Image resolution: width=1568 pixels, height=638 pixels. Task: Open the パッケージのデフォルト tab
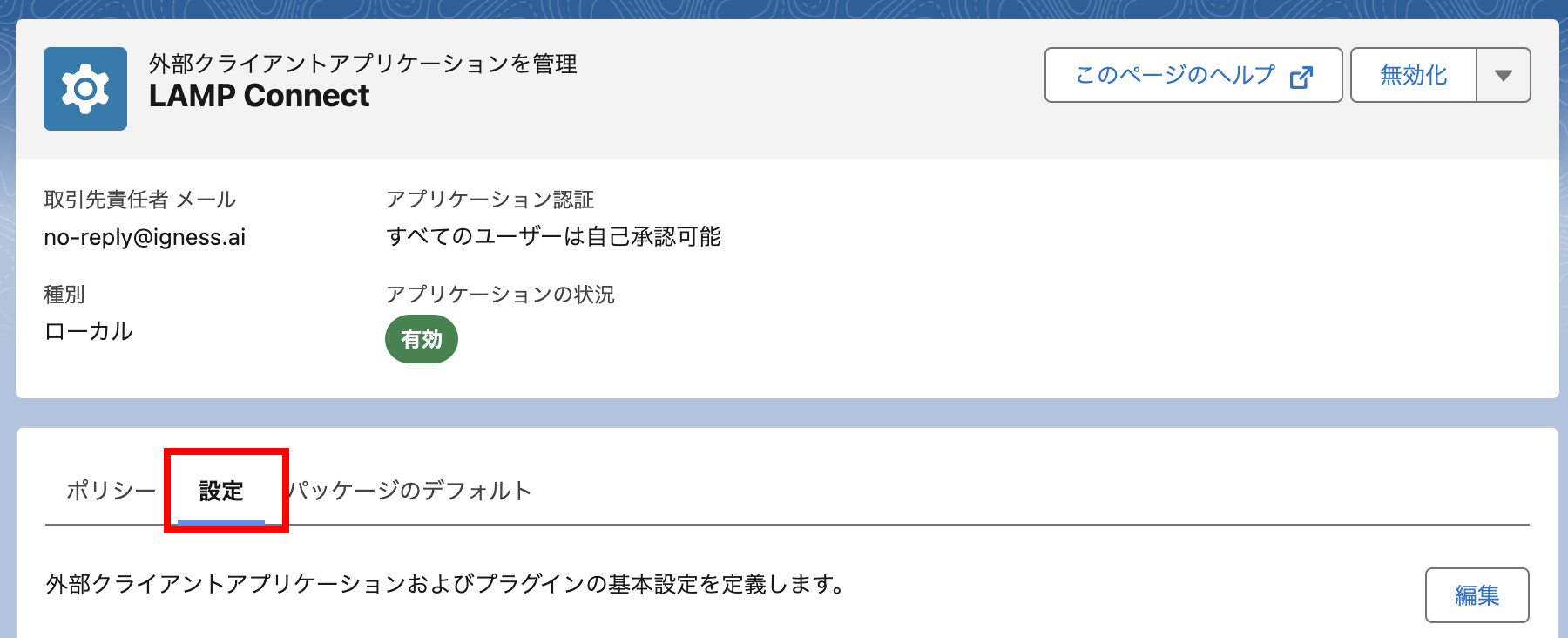coord(410,491)
